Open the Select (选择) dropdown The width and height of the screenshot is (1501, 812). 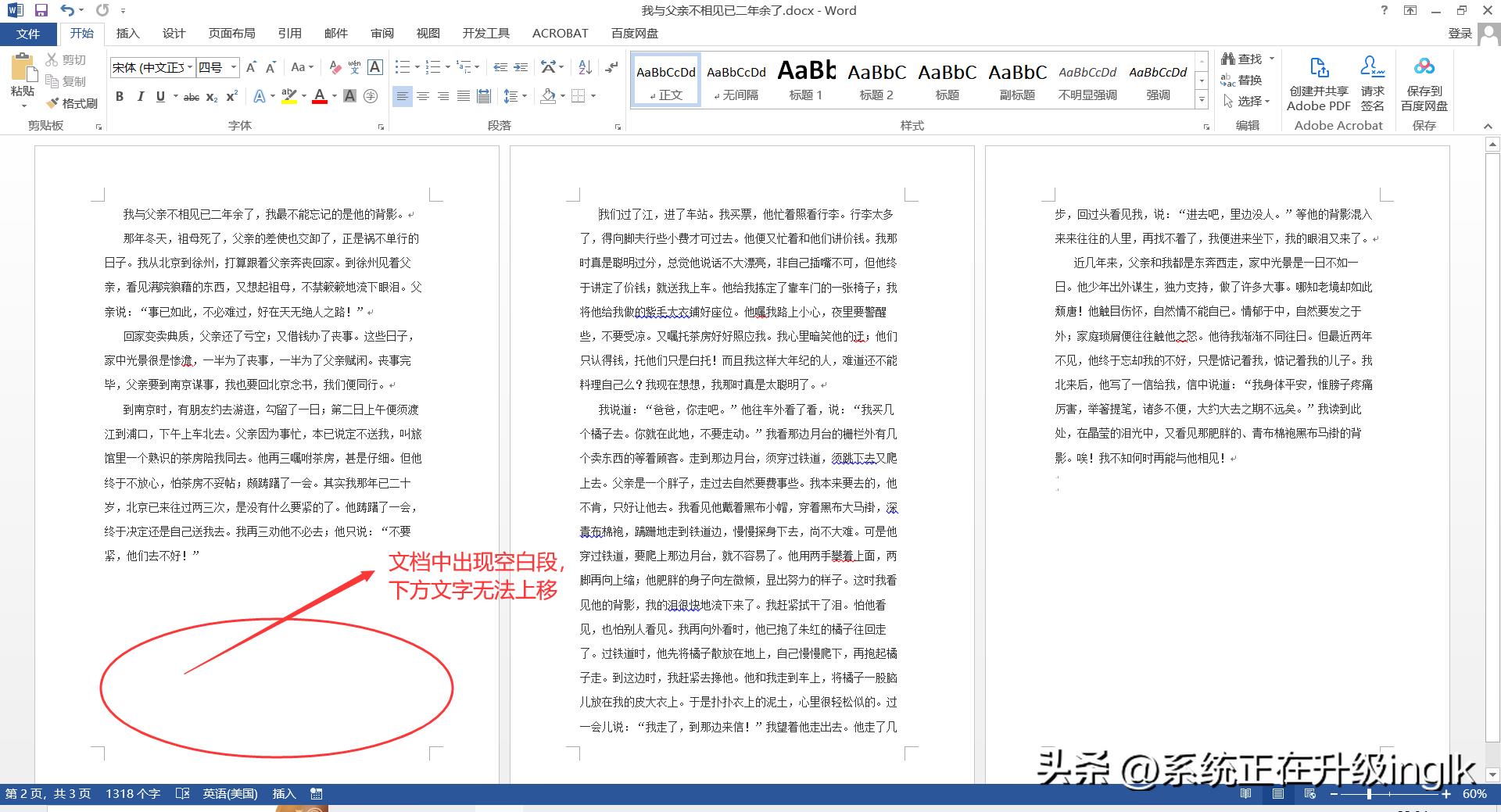1246,102
